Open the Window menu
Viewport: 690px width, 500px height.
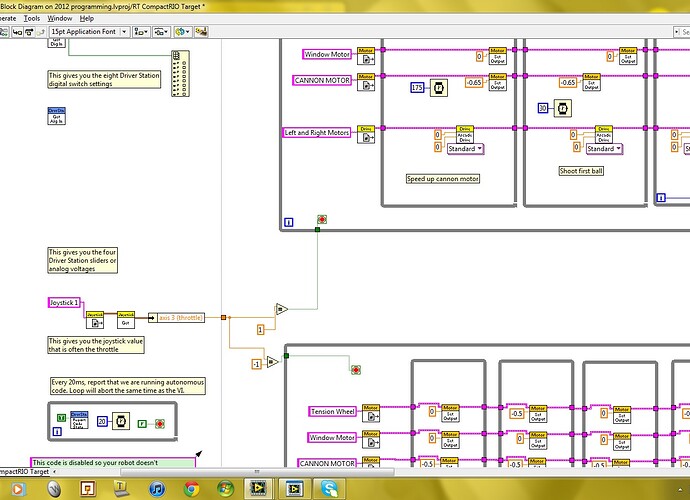[59, 18]
